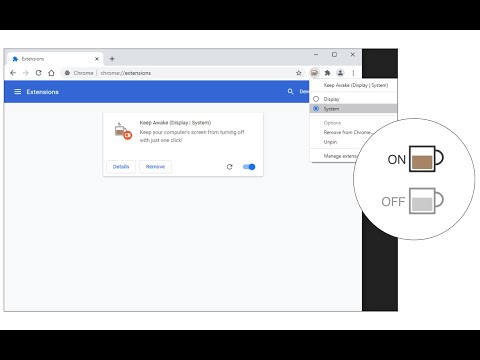Viewport: 480px width, 360px height.
Task: Open the Extensions hamburger menu
Action: 18,92
